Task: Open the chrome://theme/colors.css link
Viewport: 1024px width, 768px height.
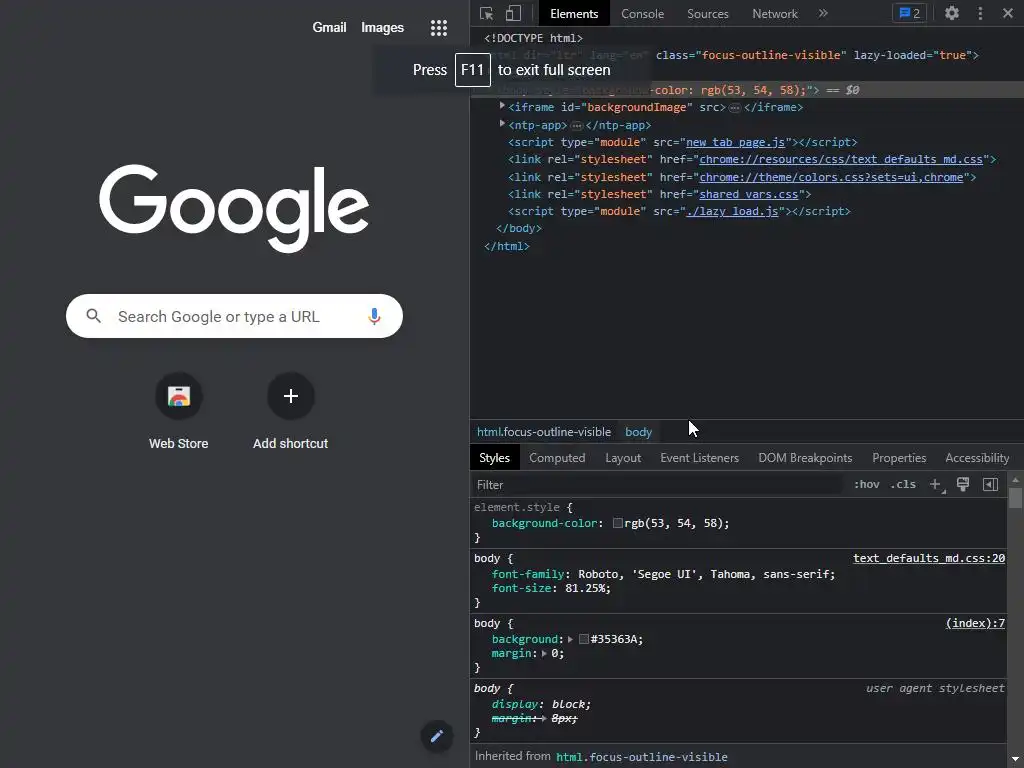Action: (831, 177)
